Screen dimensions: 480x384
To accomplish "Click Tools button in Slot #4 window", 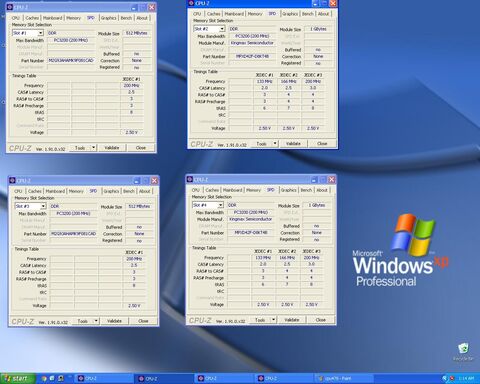I will (260, 320).
